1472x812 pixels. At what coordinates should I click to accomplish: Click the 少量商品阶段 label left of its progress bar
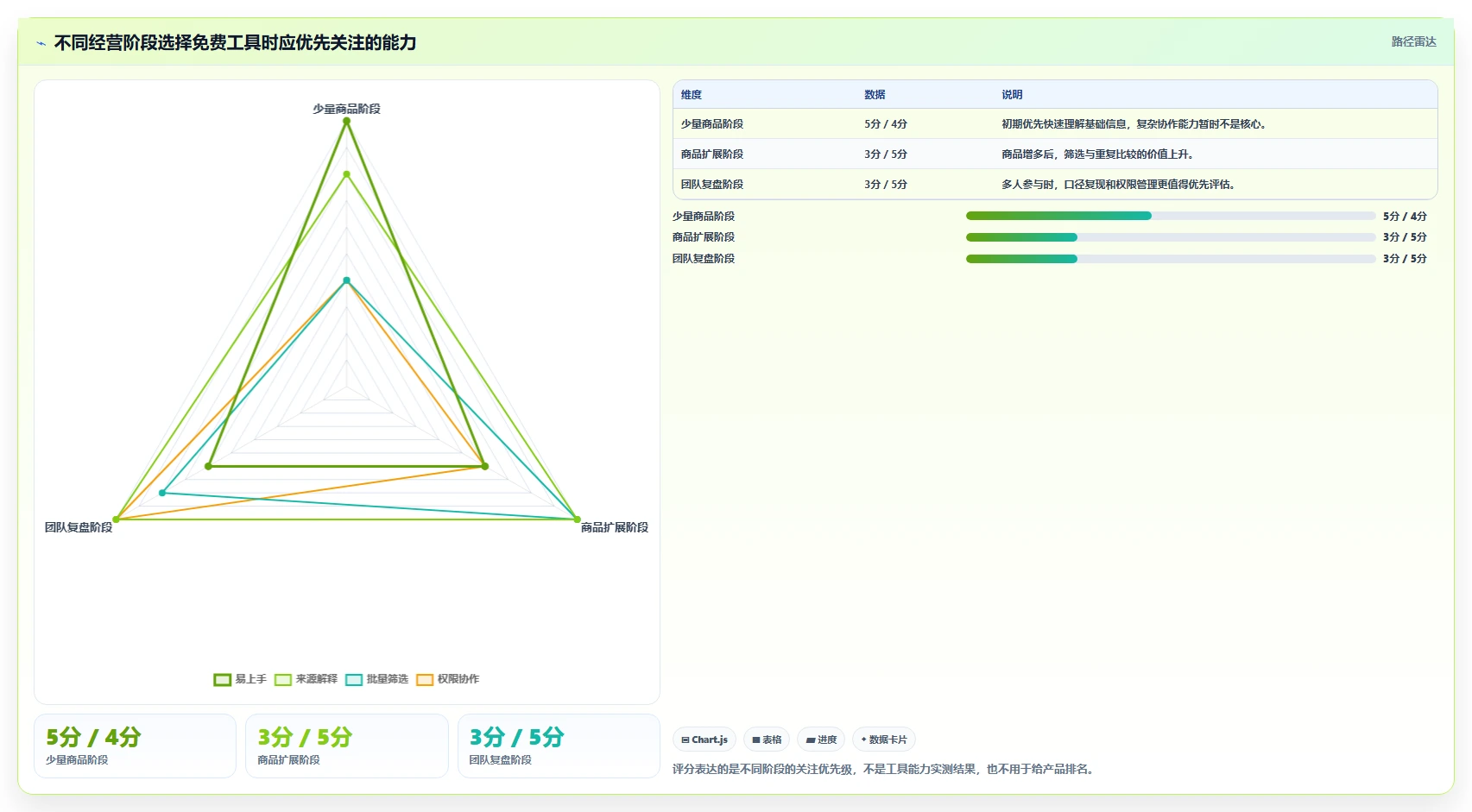click(x=704, y=217)
